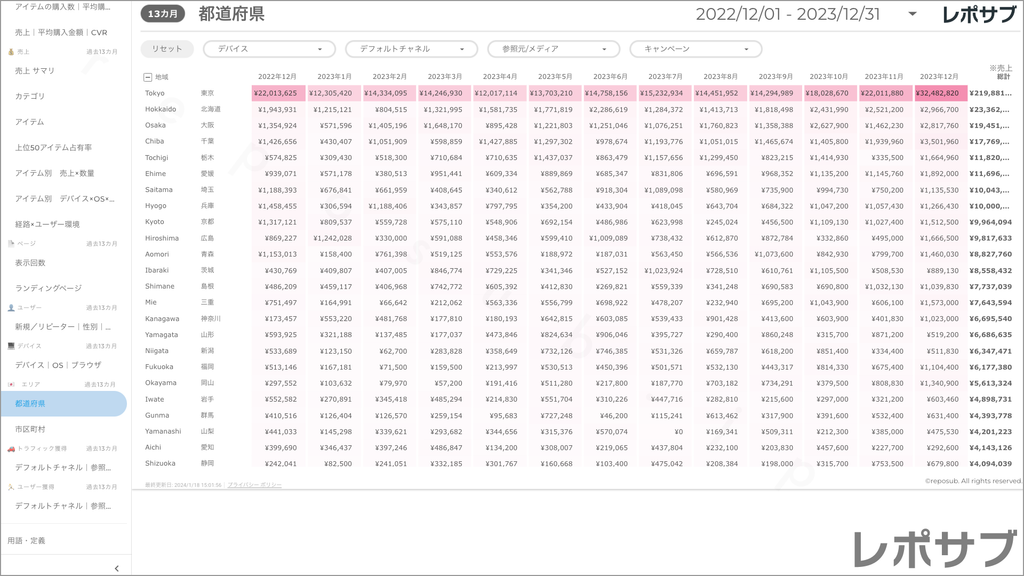
Task: Select 市区町村 in the sidebar
Action: (x=30, y=428)
